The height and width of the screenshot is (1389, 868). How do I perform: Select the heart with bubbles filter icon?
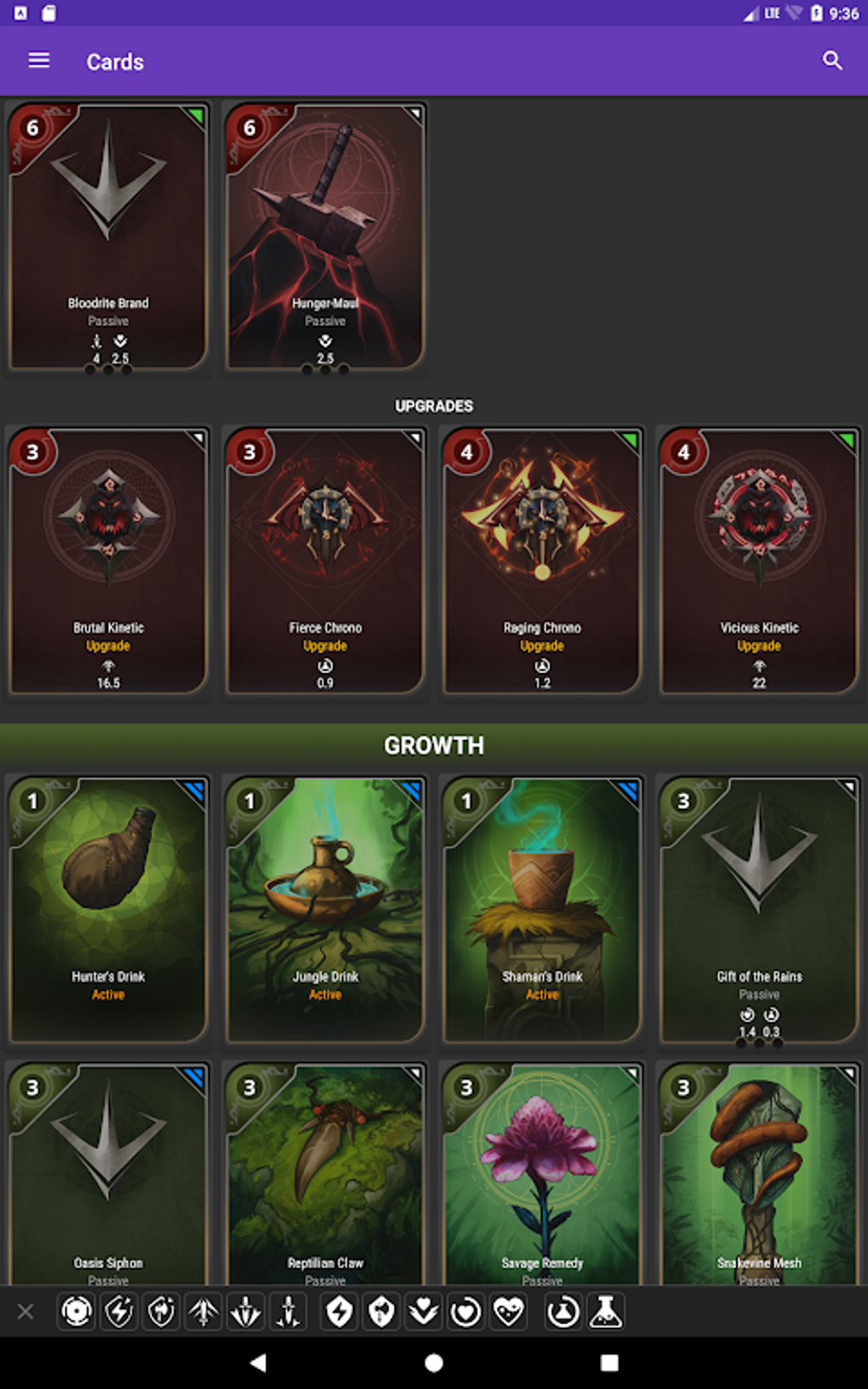coord(509,1312)
